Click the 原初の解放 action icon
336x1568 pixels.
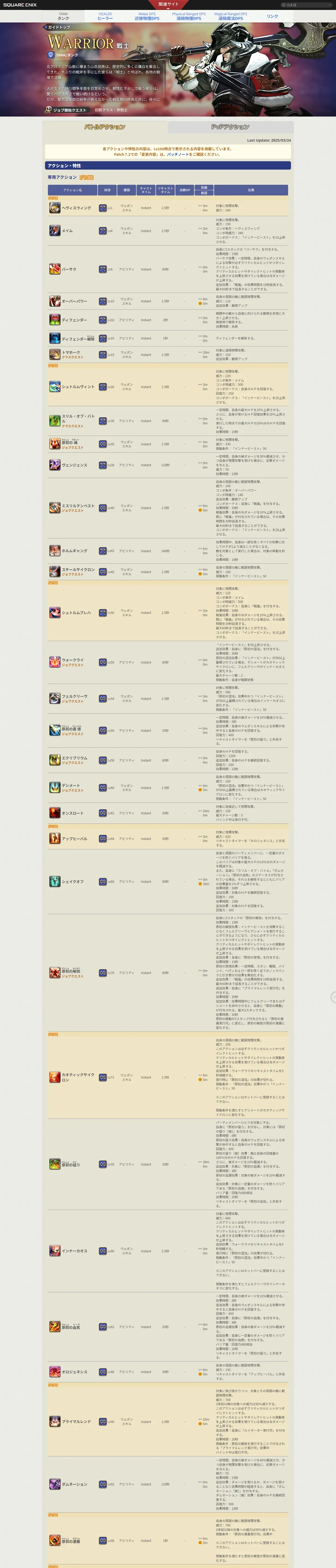(x=55, y=973)
